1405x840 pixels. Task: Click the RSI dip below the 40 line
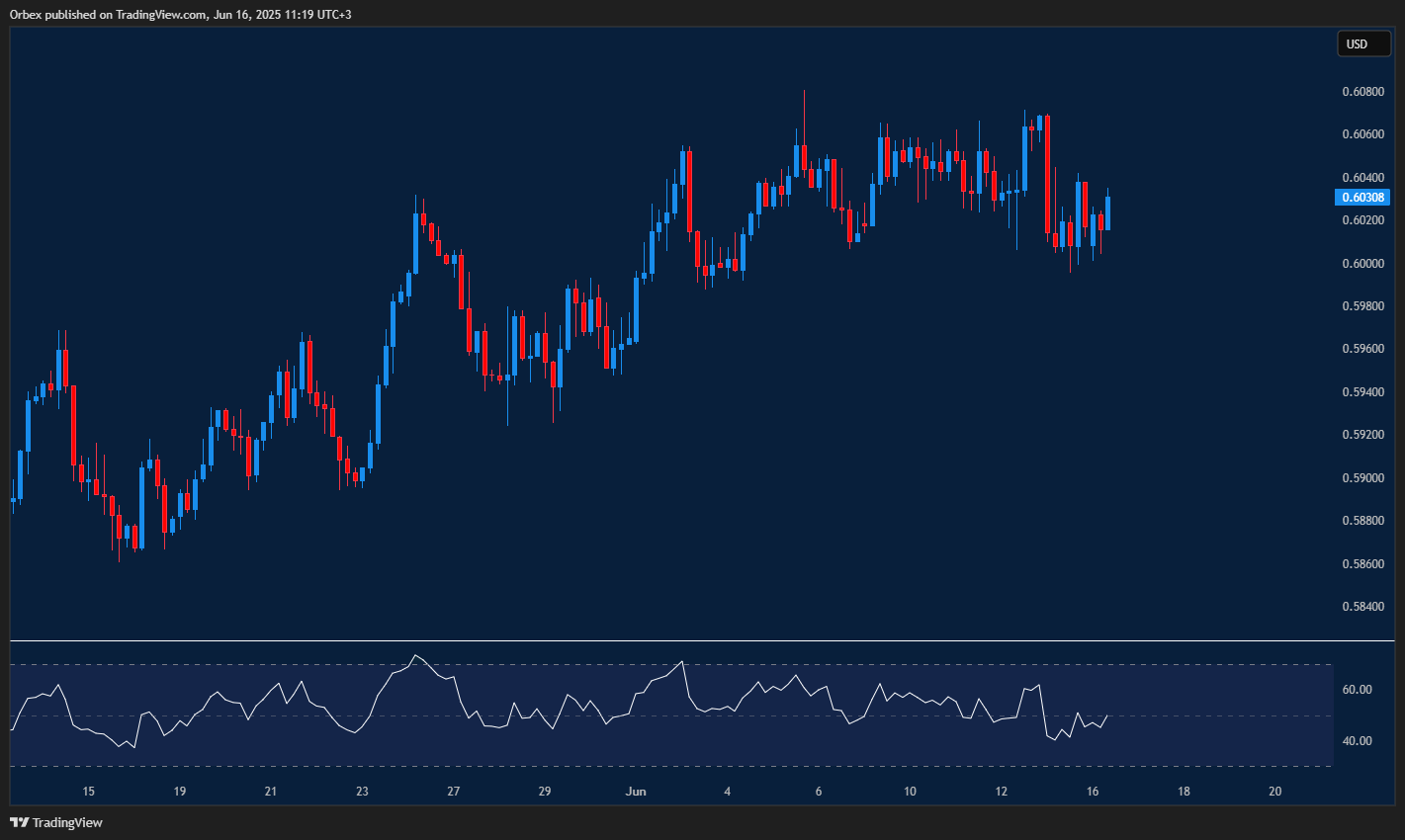tap(132, 748)
